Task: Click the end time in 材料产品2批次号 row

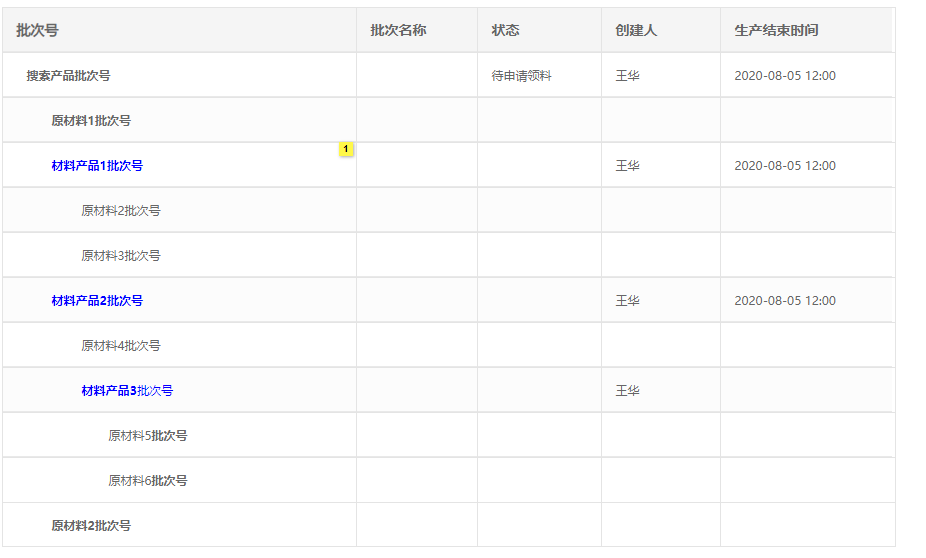Action: point(785,301)
